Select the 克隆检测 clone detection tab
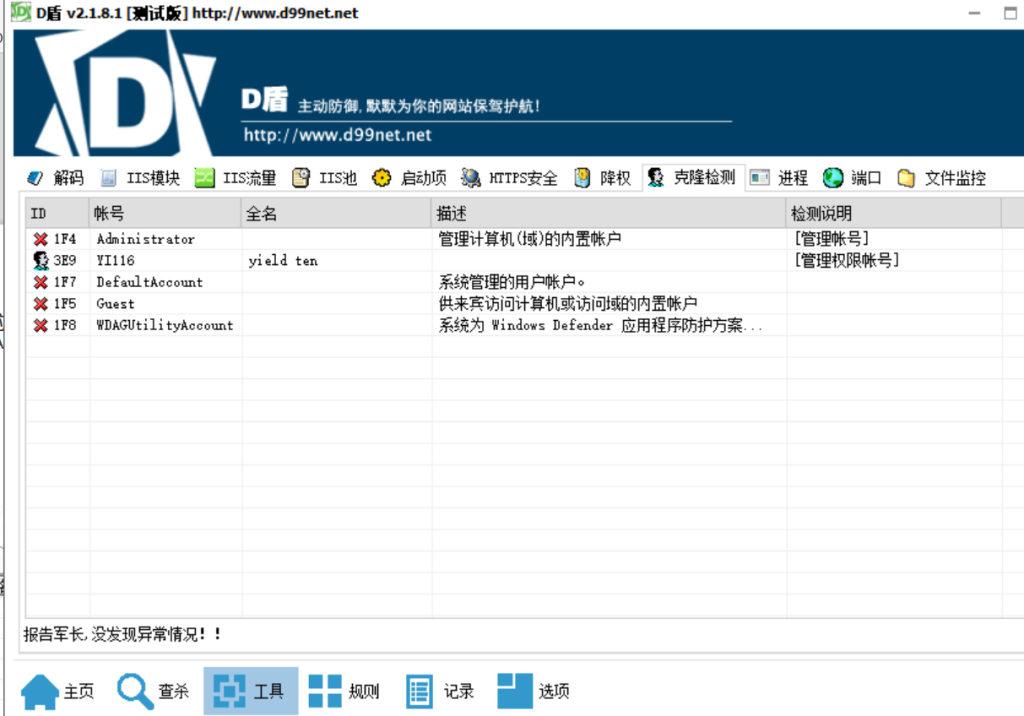This screenshot has width=1024, height=716. [691, 177]
